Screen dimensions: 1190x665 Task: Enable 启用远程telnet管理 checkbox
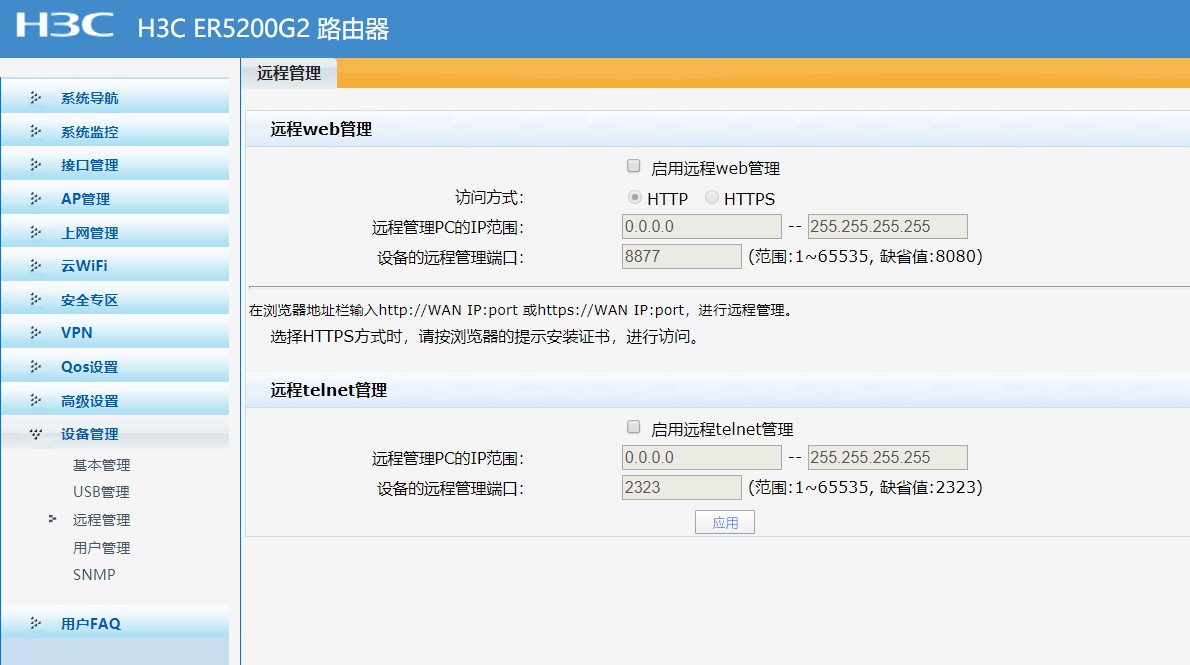(634, 427)
